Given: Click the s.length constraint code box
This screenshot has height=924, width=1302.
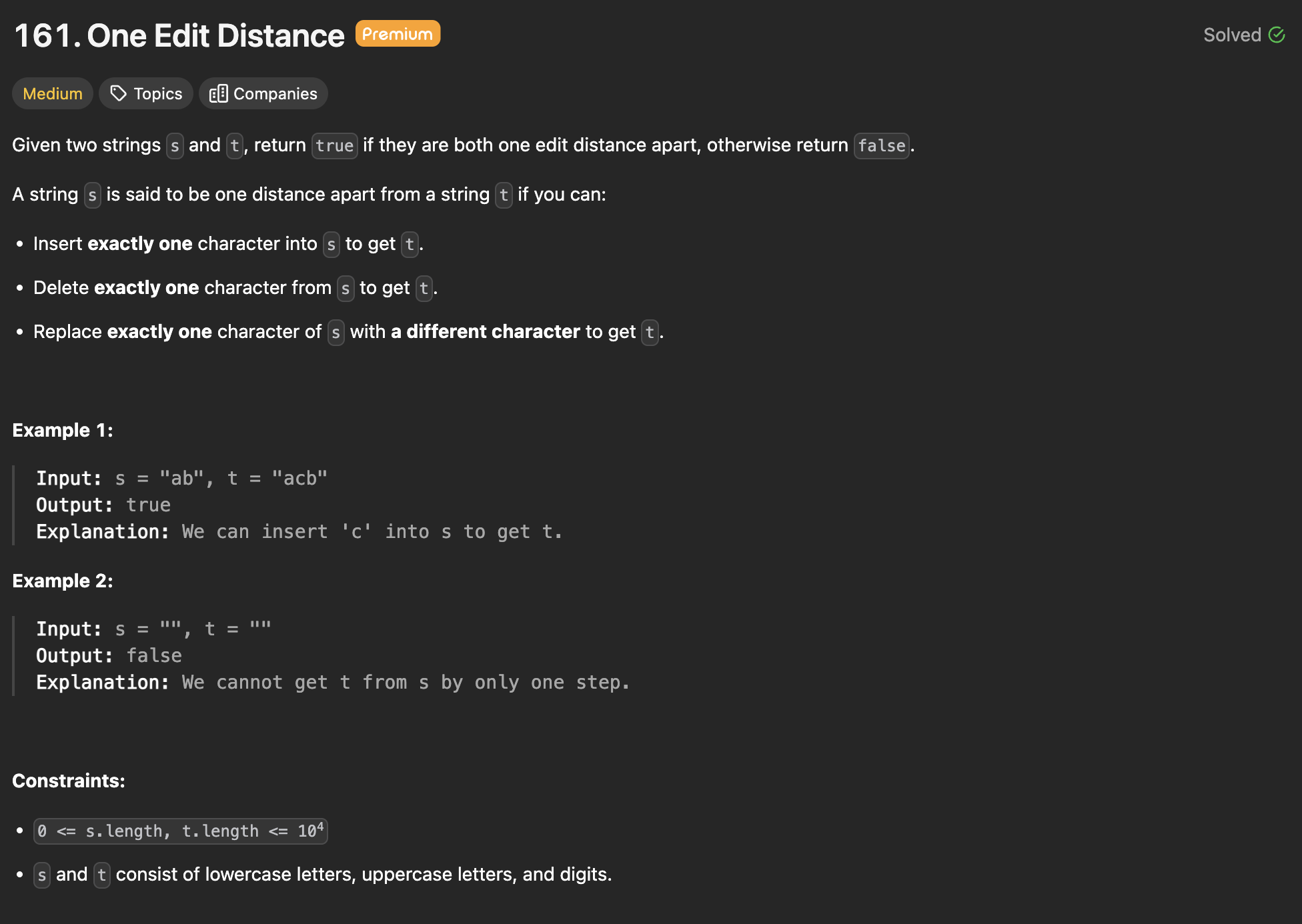Looking at the screenshot, I should pos(181,831).
